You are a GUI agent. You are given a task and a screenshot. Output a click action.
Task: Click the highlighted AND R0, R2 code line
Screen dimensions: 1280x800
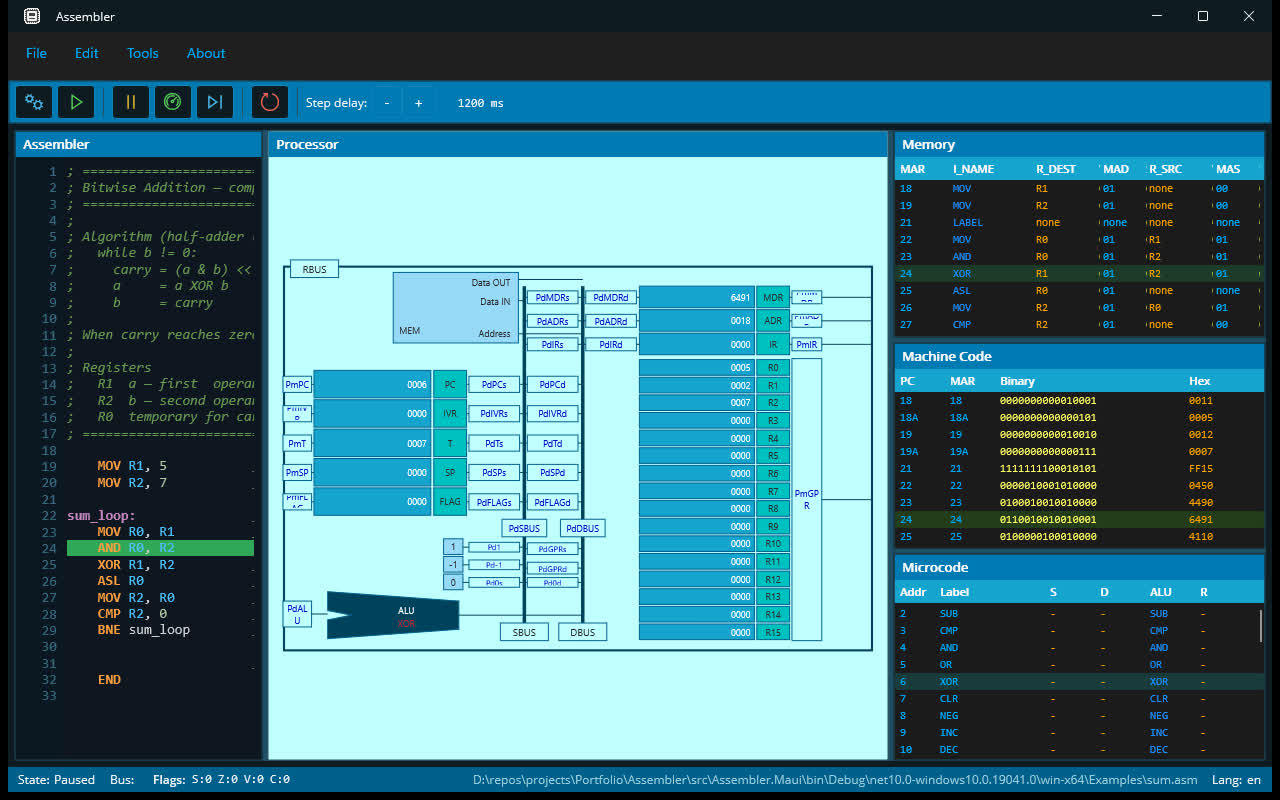[160, 548]
